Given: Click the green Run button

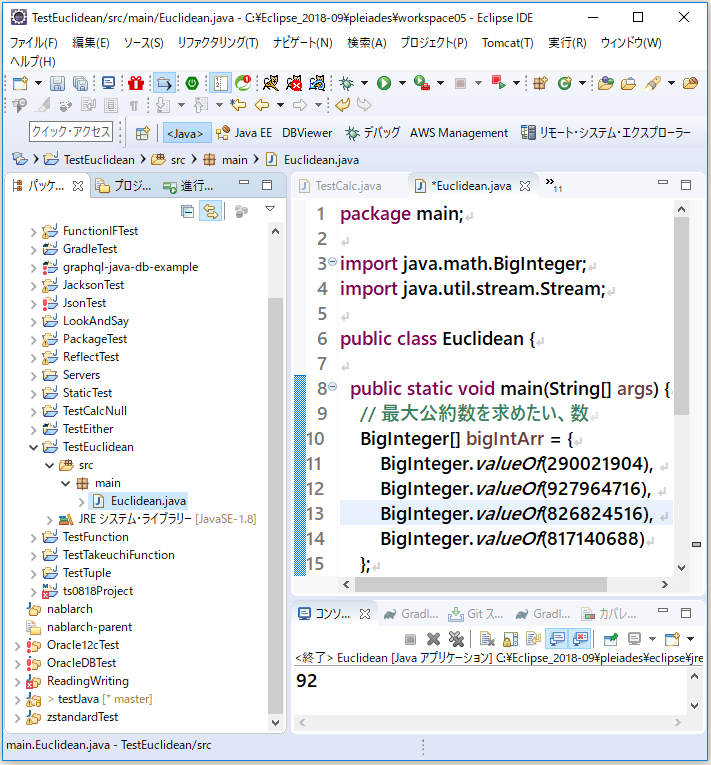Looking at the screenshot, I should pyautogui.click(x=384, y=83).
